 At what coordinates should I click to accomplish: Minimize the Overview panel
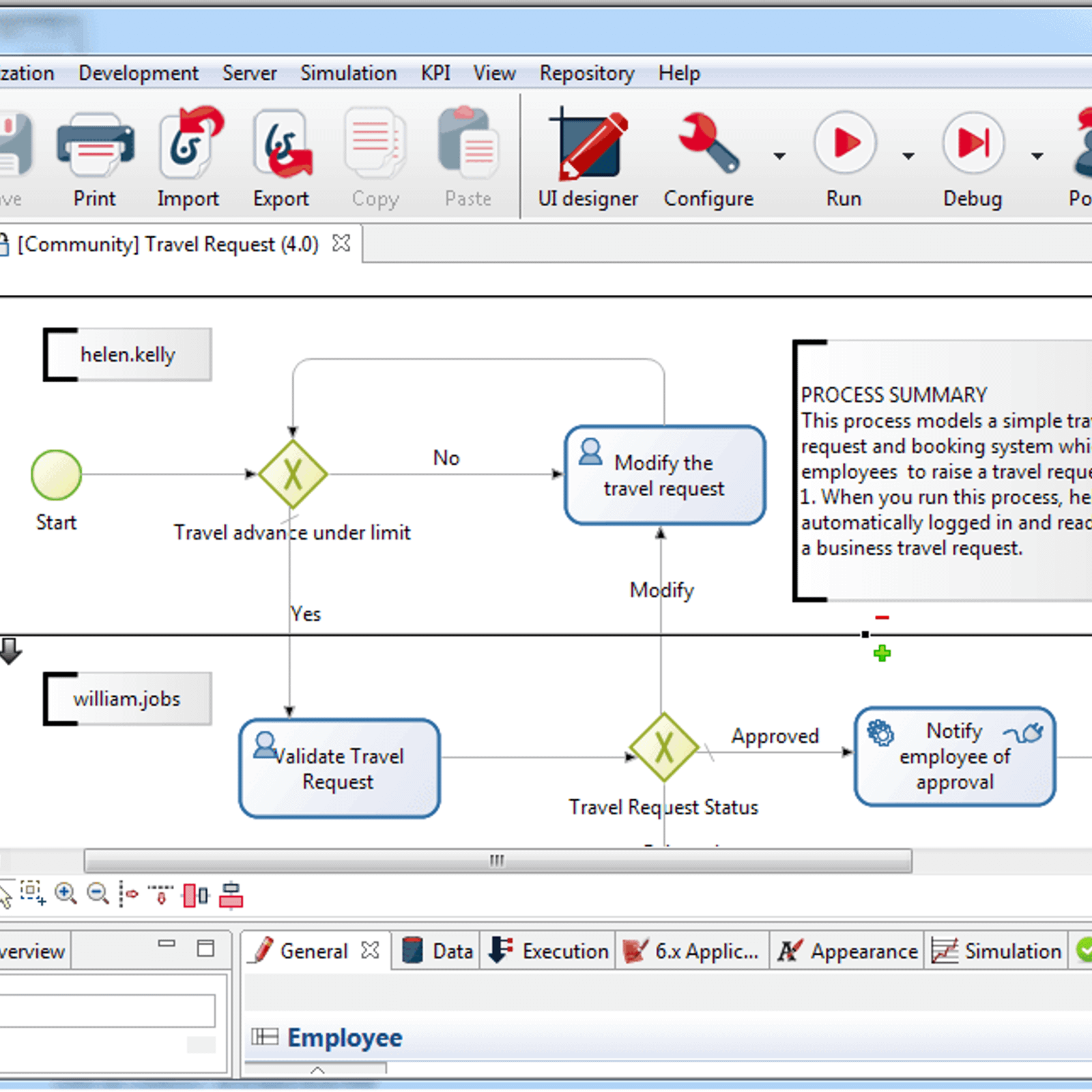167,944
